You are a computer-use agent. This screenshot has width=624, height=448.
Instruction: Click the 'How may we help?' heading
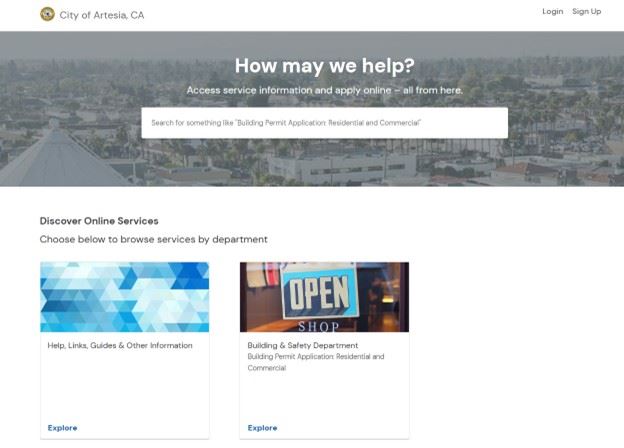point(324,66)
